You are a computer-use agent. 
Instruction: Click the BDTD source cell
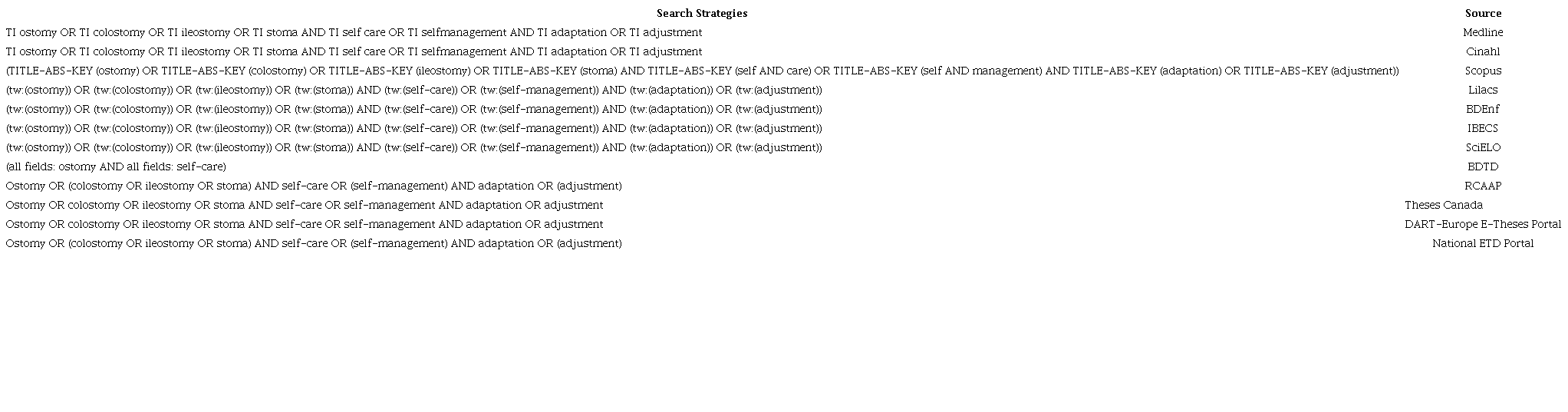coord(1482,166)
